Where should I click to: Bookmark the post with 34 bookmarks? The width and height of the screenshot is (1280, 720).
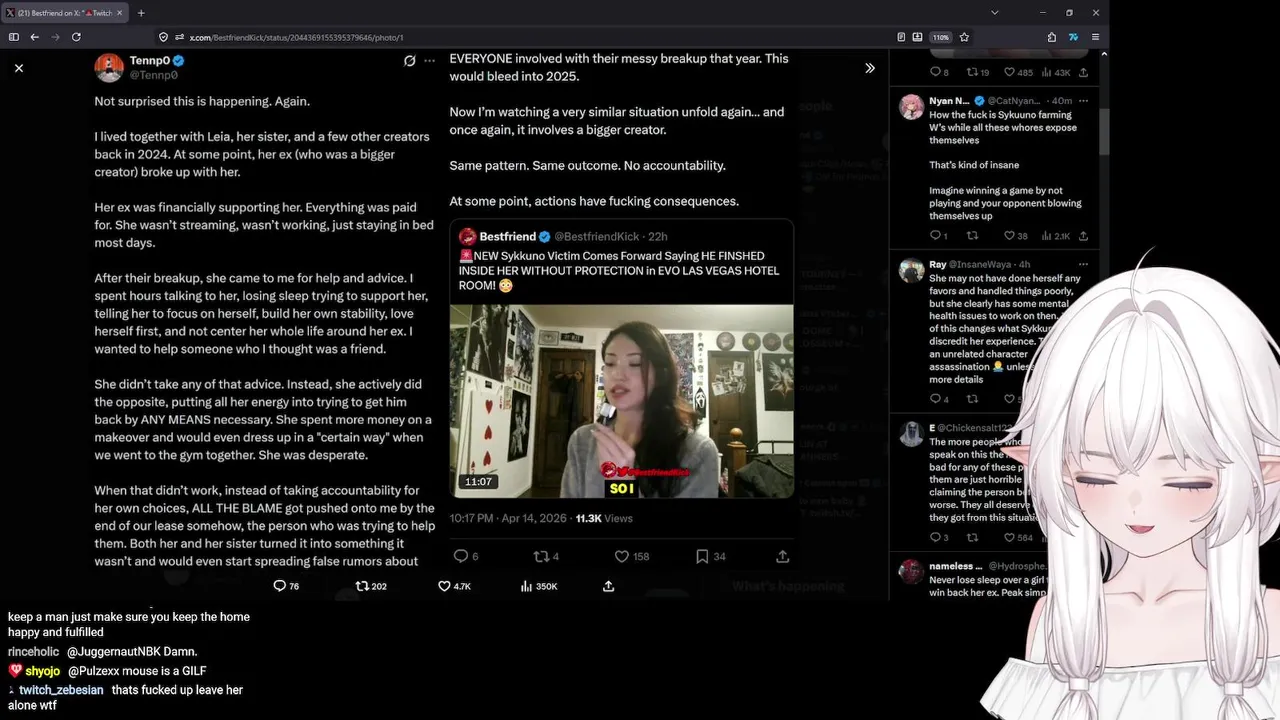[702, 556]
